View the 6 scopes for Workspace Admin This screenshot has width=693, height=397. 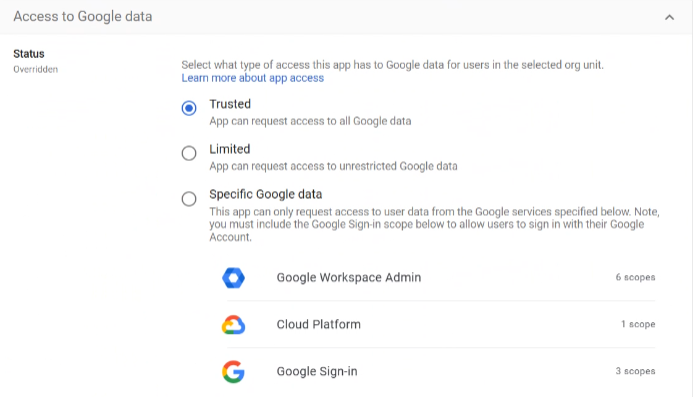[635, 277]
